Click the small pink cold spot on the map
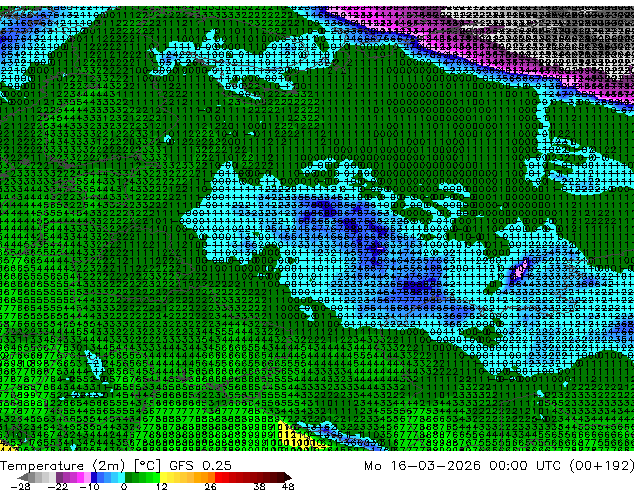 coord(519,270)
